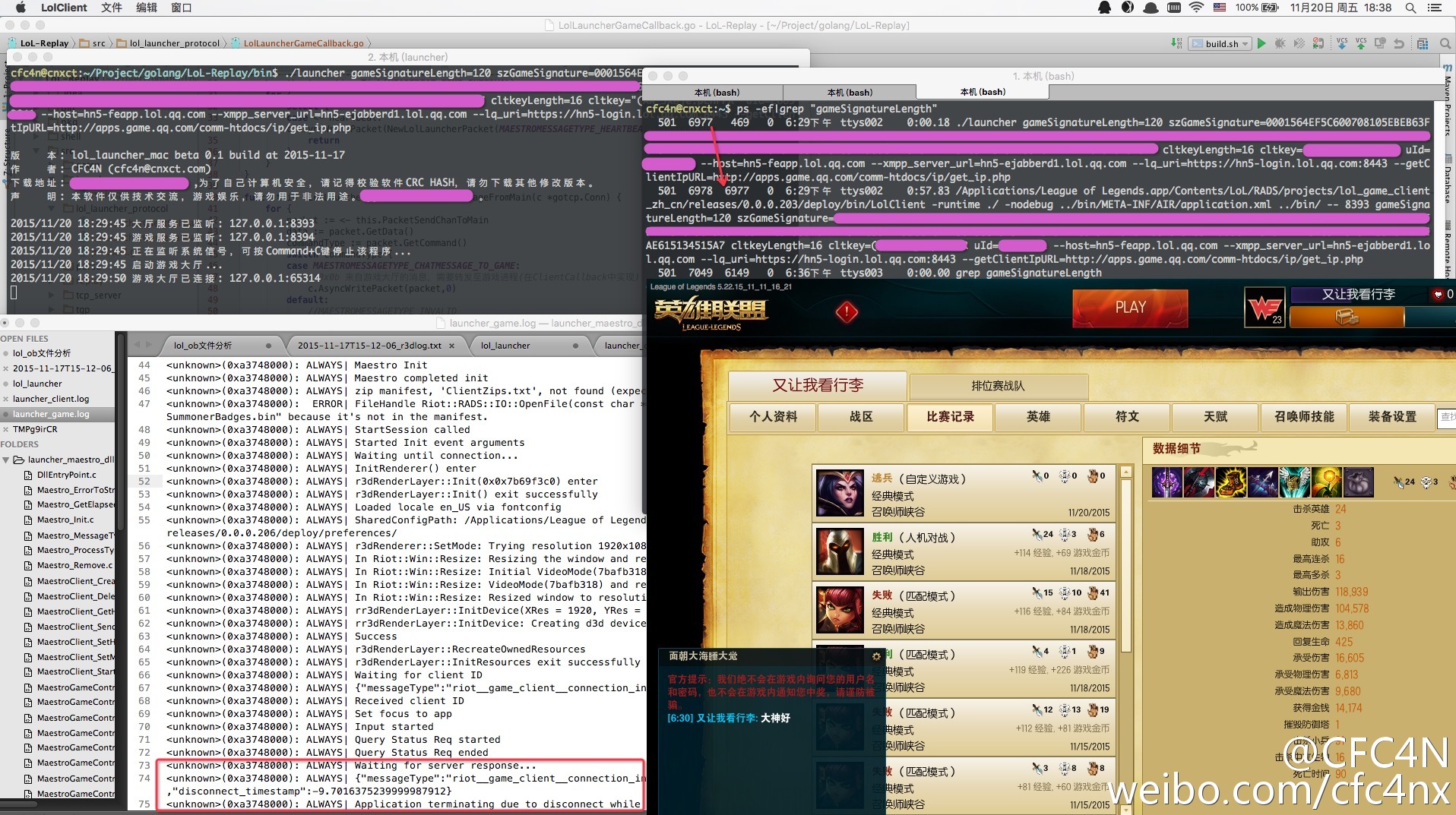Click the previous-tab left arrow in editor

tap(137, 345)
